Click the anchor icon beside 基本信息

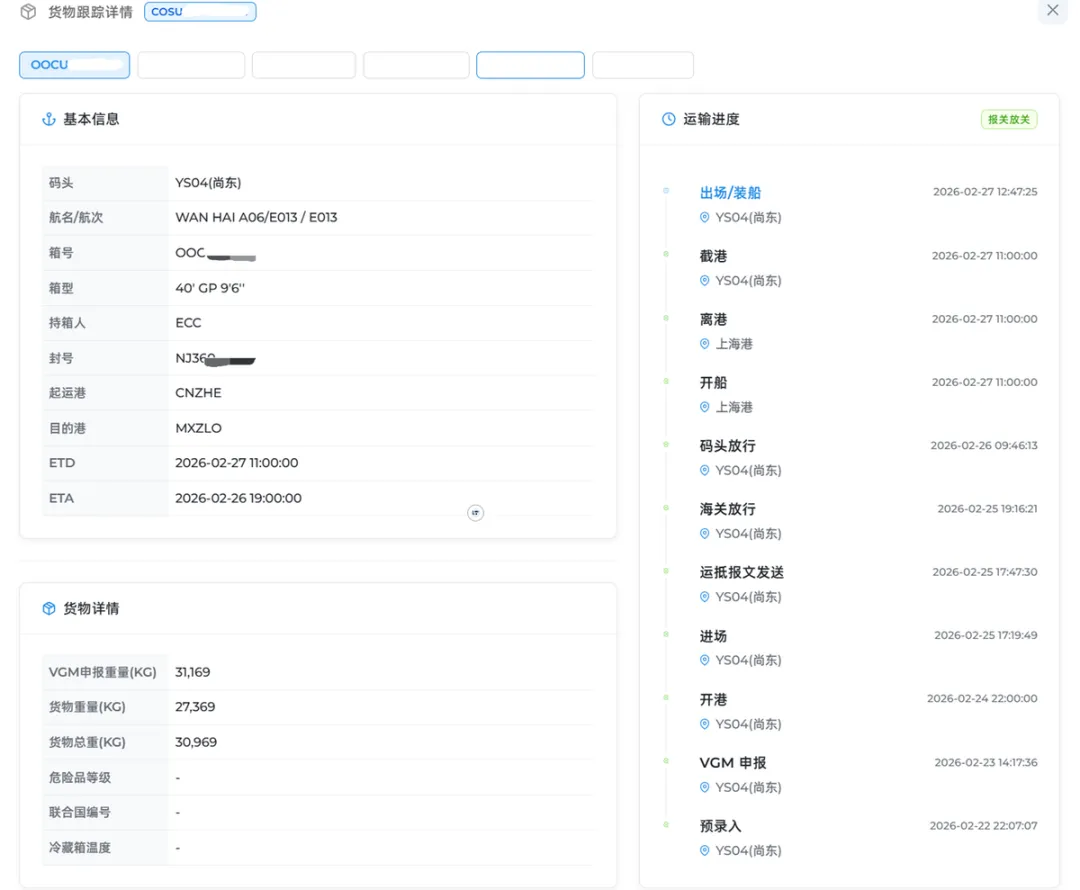49,119
